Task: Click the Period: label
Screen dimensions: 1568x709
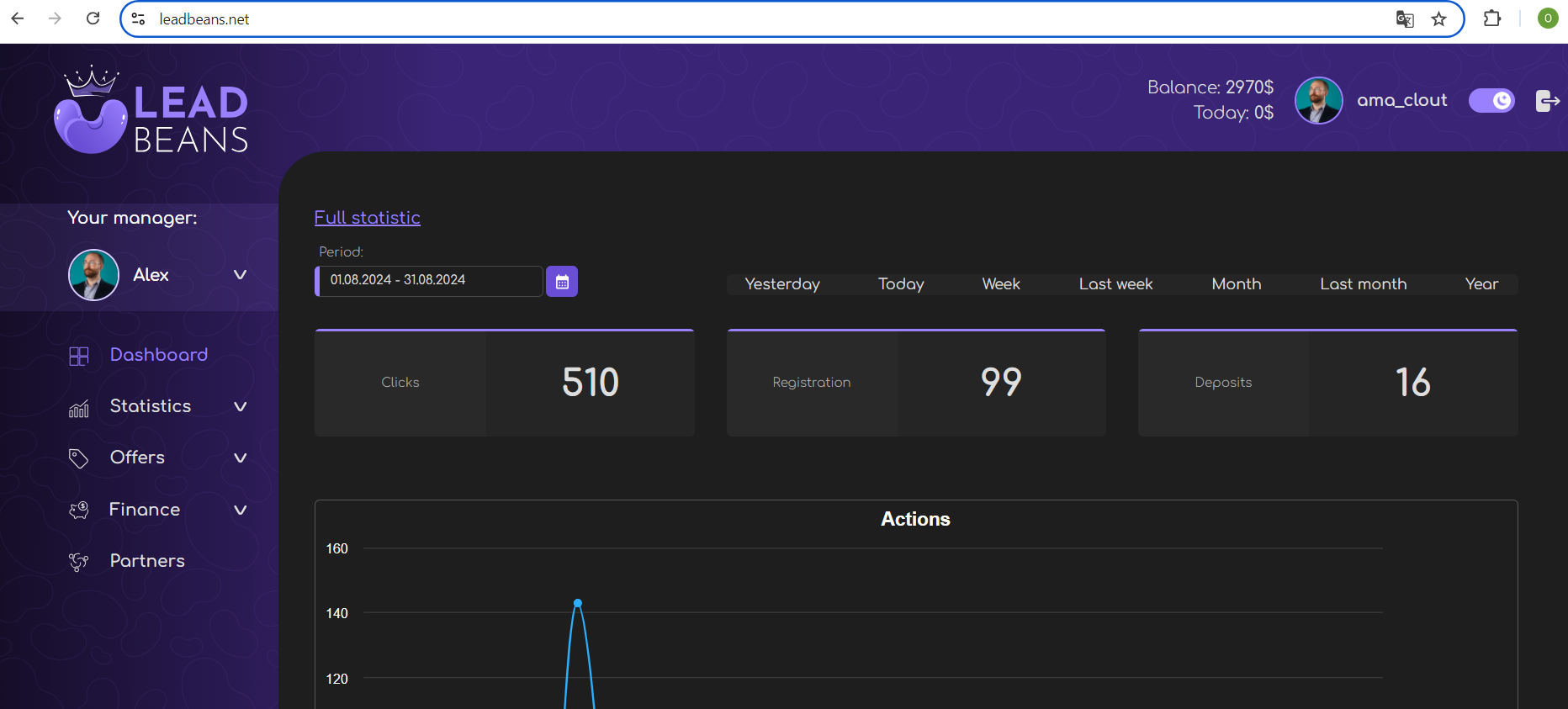Action: pos(341,252)
